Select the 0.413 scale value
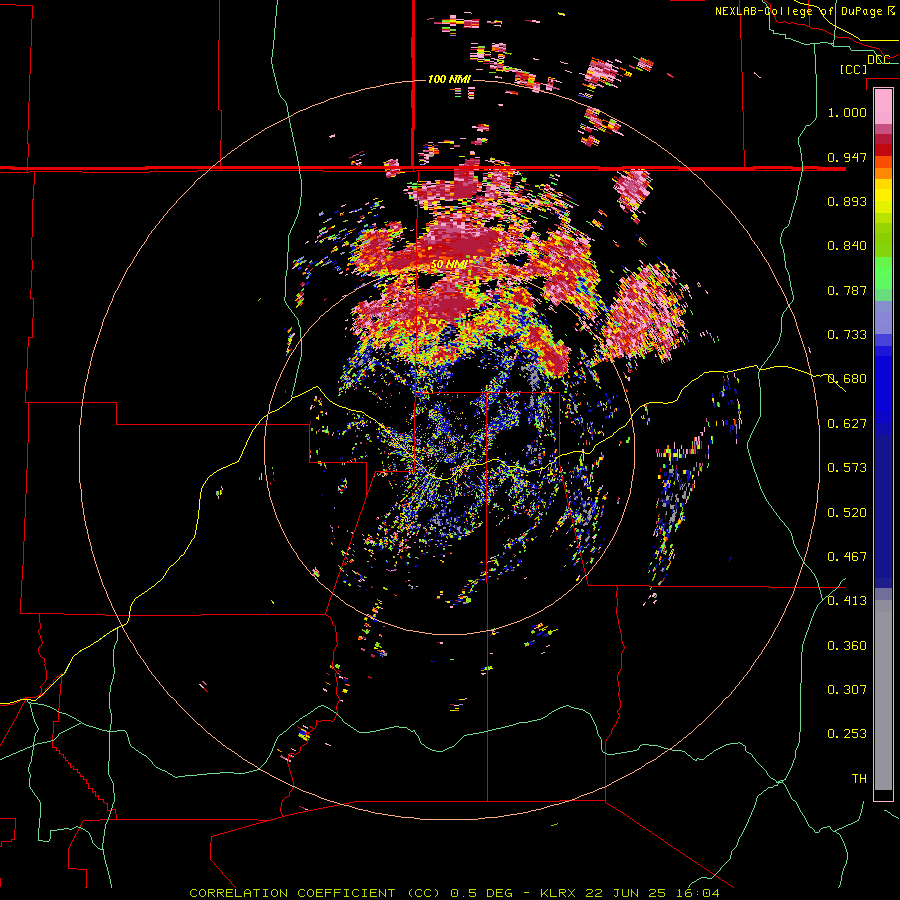Screen dimensions: 900x900 pos(847,601)
